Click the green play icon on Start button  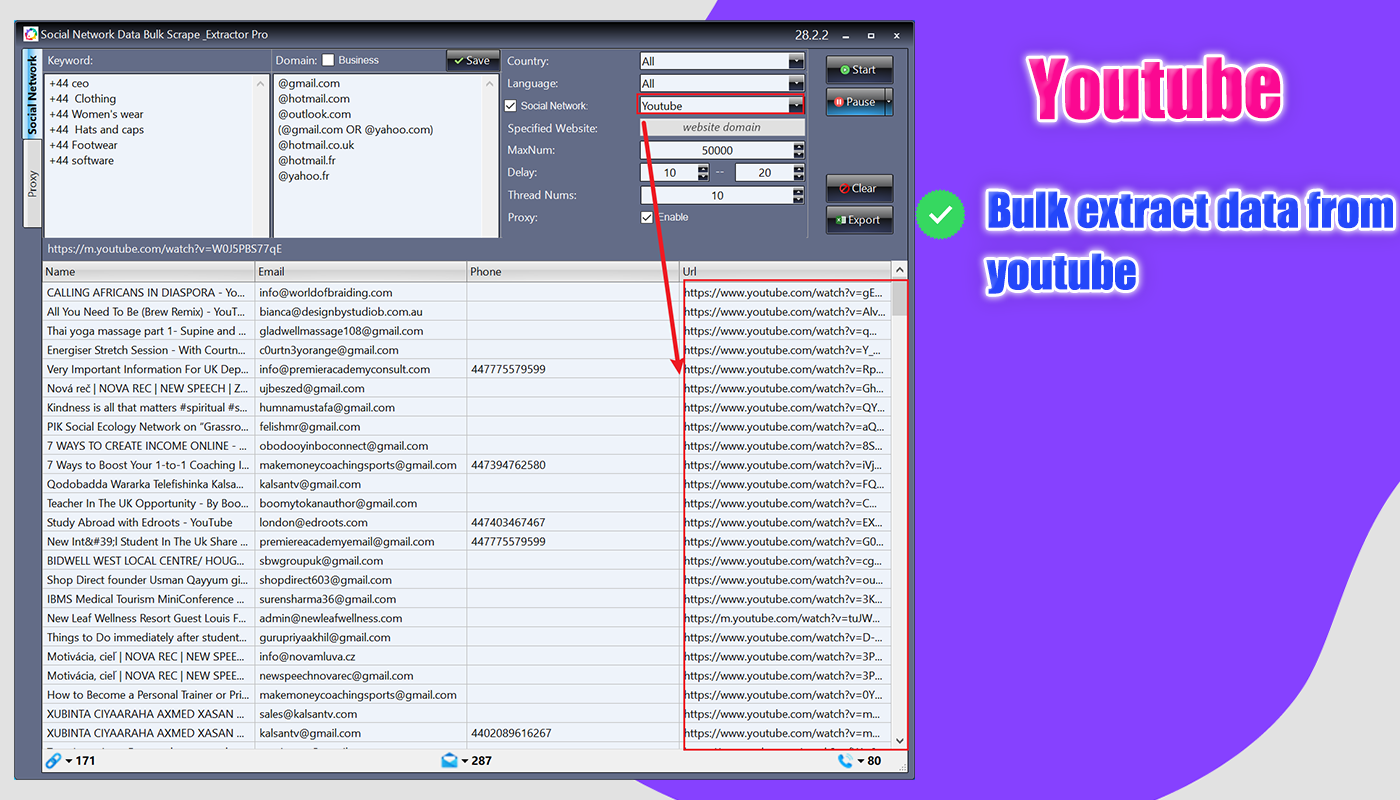[x=843, y=69]
